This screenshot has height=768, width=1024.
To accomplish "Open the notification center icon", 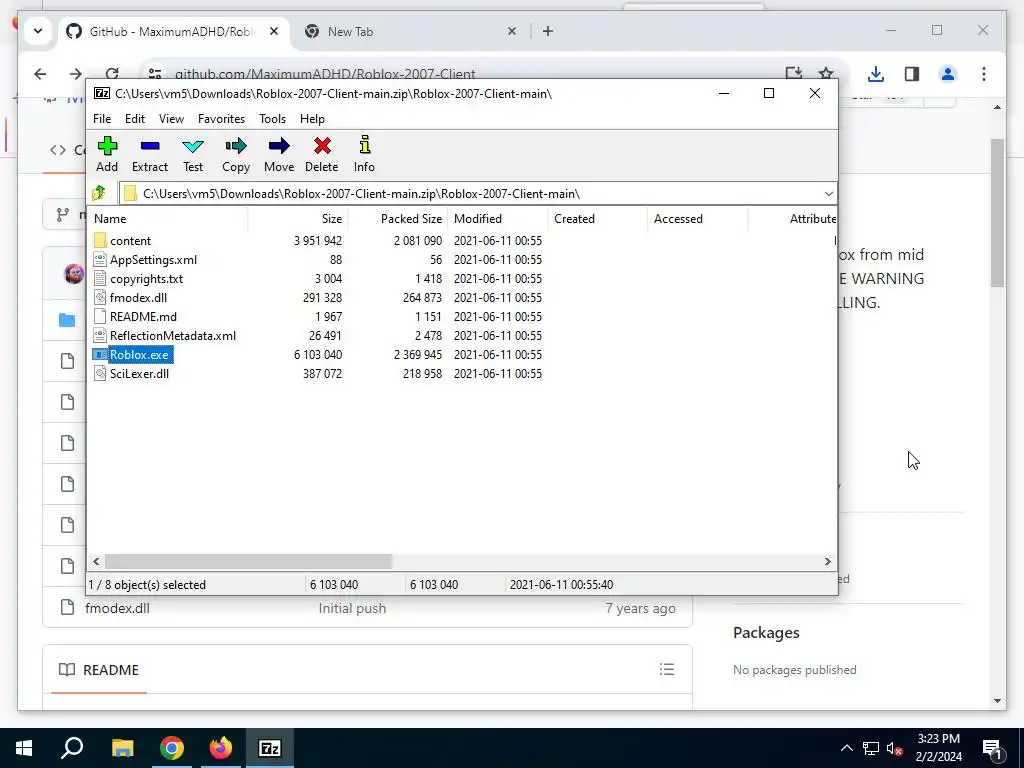I will coord(992,749).
